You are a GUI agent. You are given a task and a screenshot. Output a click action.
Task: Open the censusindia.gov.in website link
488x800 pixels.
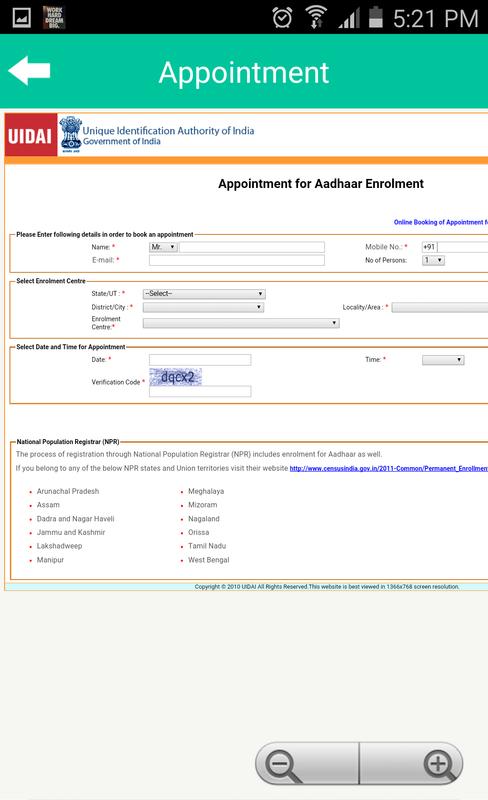pyautogui.click(x=389, y=468)
